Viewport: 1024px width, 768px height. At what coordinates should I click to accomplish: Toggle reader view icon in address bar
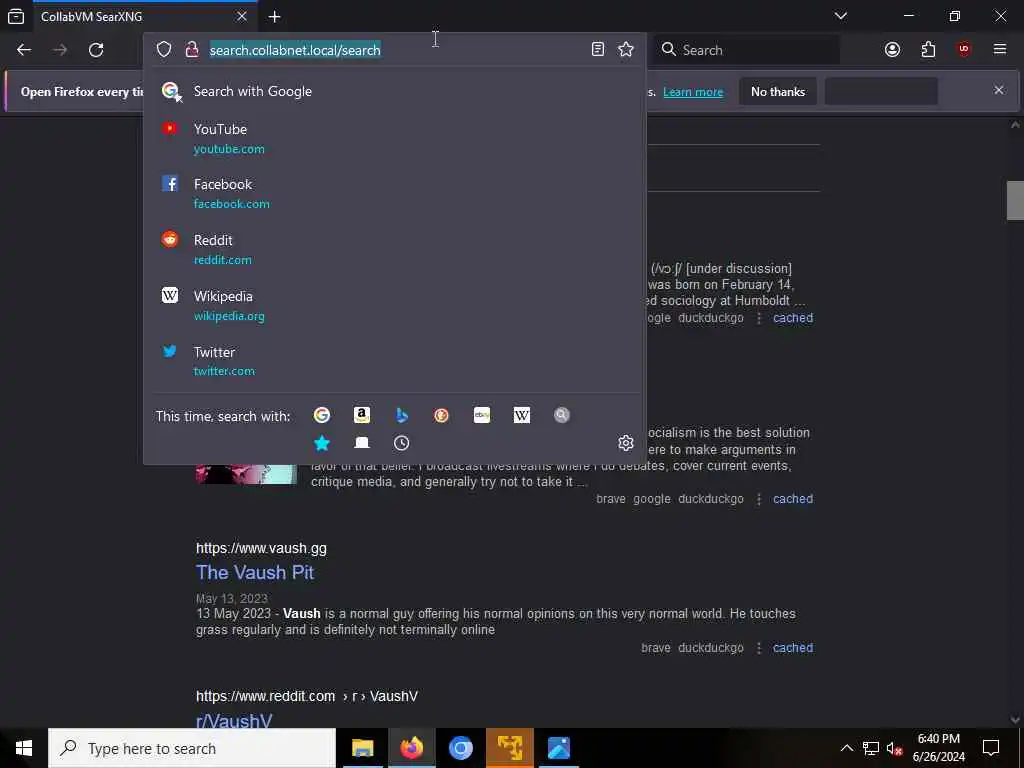click(598, 50)
